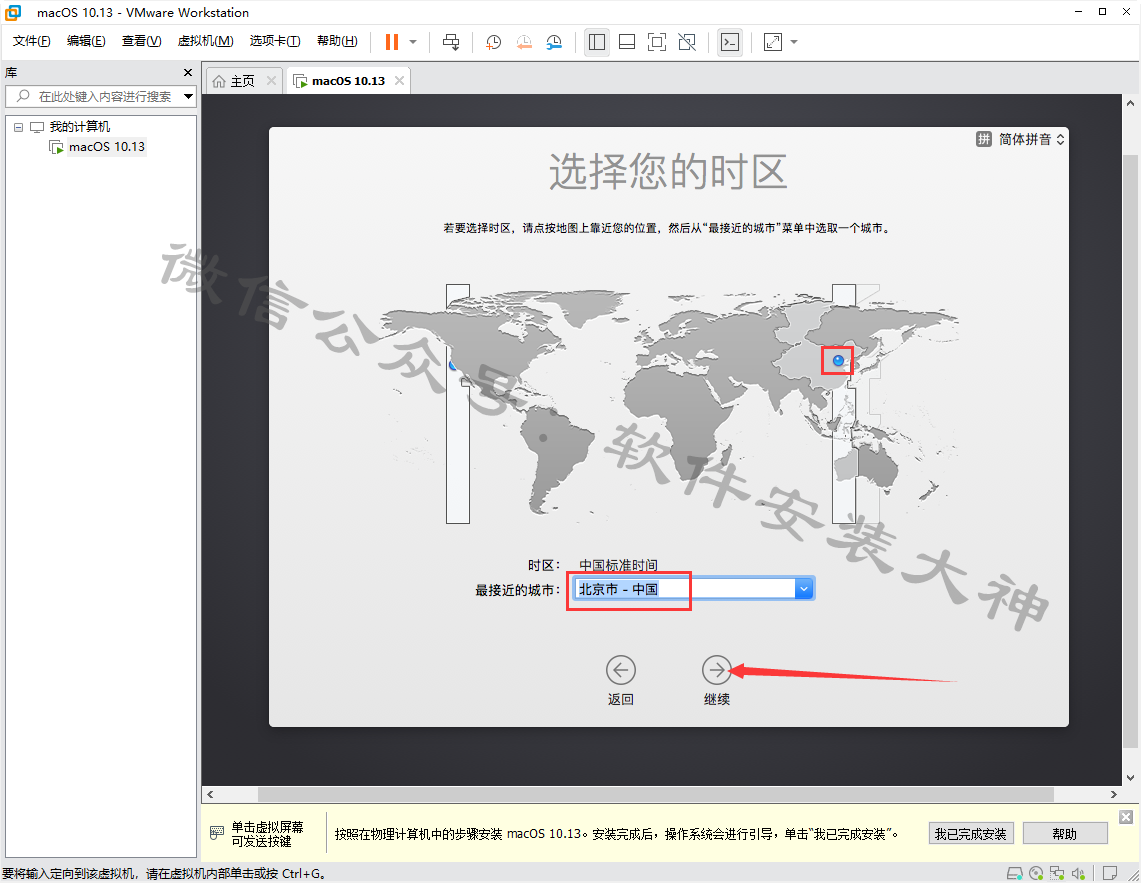Click the CD/DVD drive status icon

(1036, 873)
